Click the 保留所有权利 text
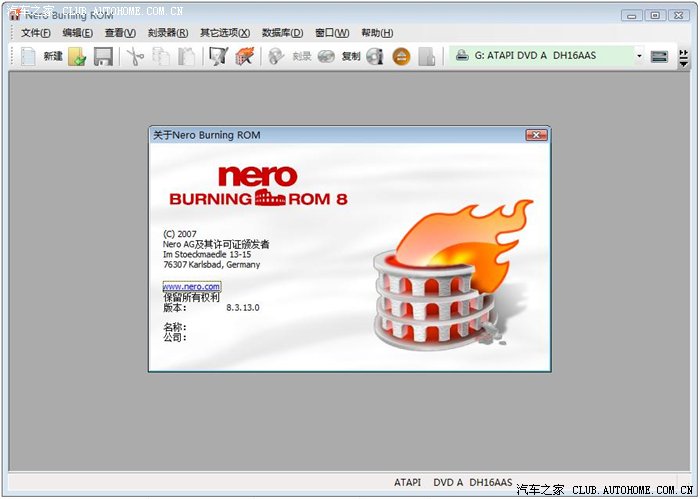 [192, 297]
